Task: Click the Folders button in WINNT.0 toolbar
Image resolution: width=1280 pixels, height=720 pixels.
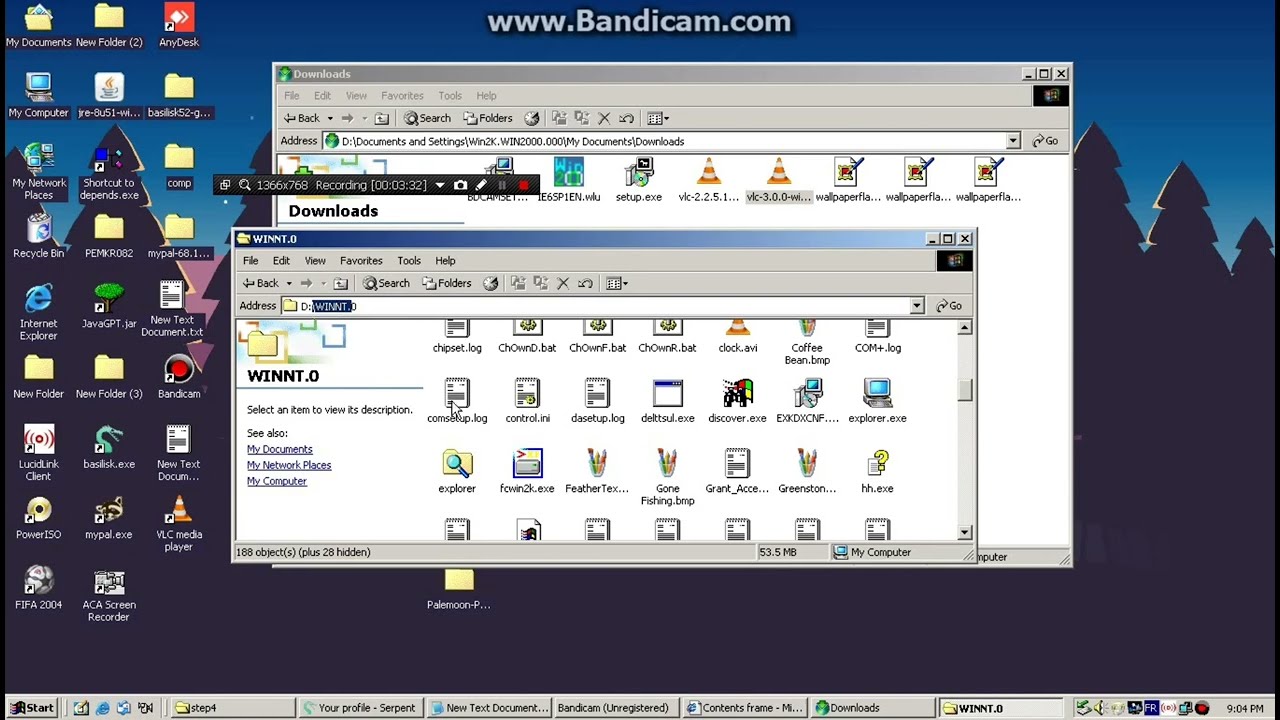Action: pyautogui.click(x=446, y=283)
